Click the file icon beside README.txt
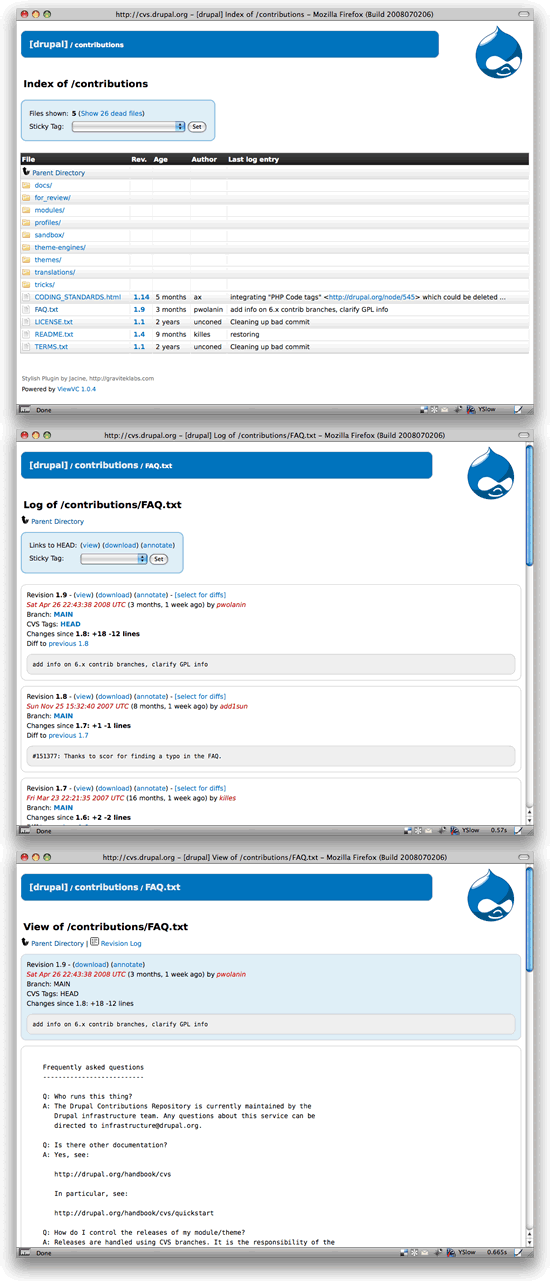The width and height of the screenshot is (550, 1281). (27, 334)
